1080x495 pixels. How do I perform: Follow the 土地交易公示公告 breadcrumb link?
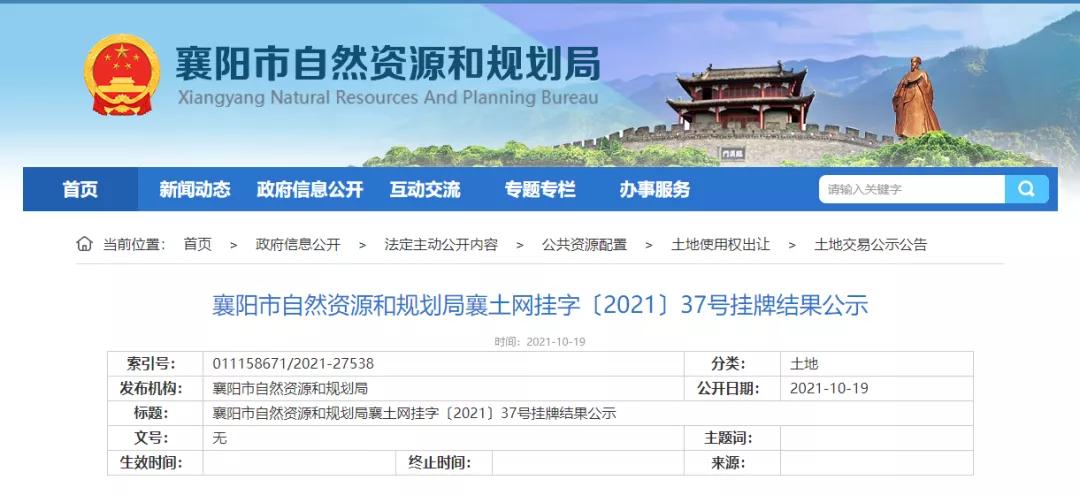871,244
